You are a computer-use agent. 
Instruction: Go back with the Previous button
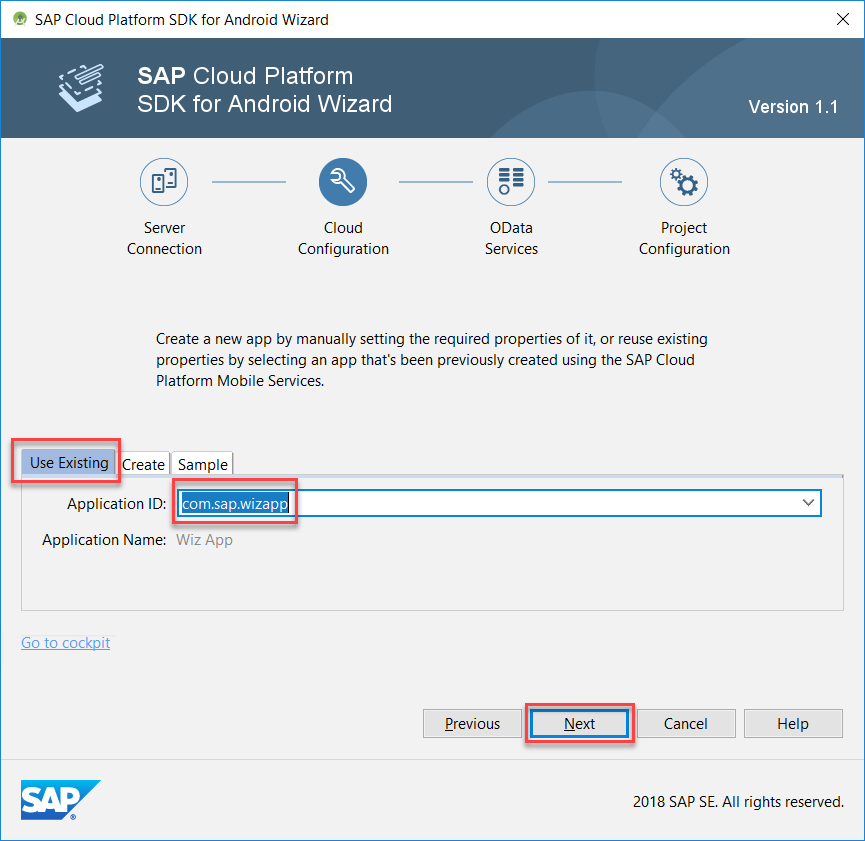[x=472, y=724]
